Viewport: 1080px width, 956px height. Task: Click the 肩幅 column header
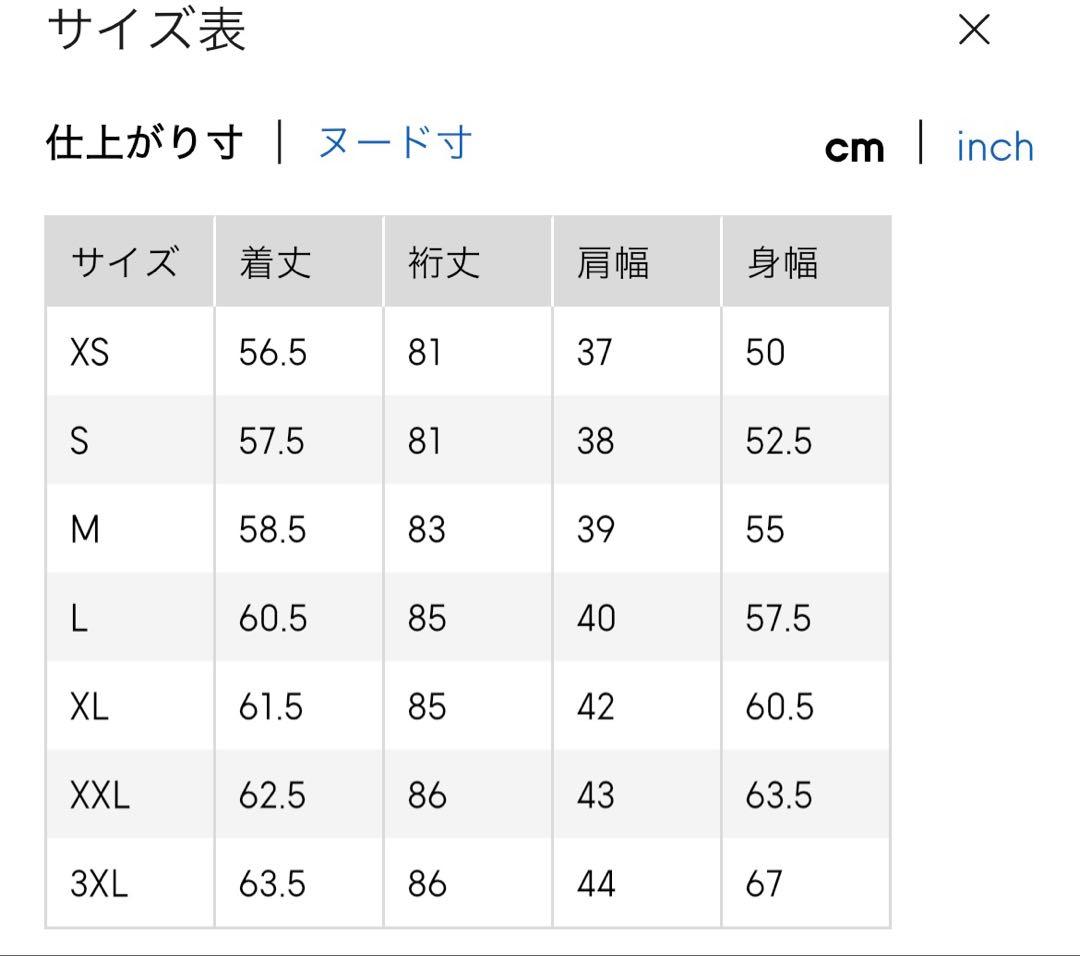click(613, 263)
